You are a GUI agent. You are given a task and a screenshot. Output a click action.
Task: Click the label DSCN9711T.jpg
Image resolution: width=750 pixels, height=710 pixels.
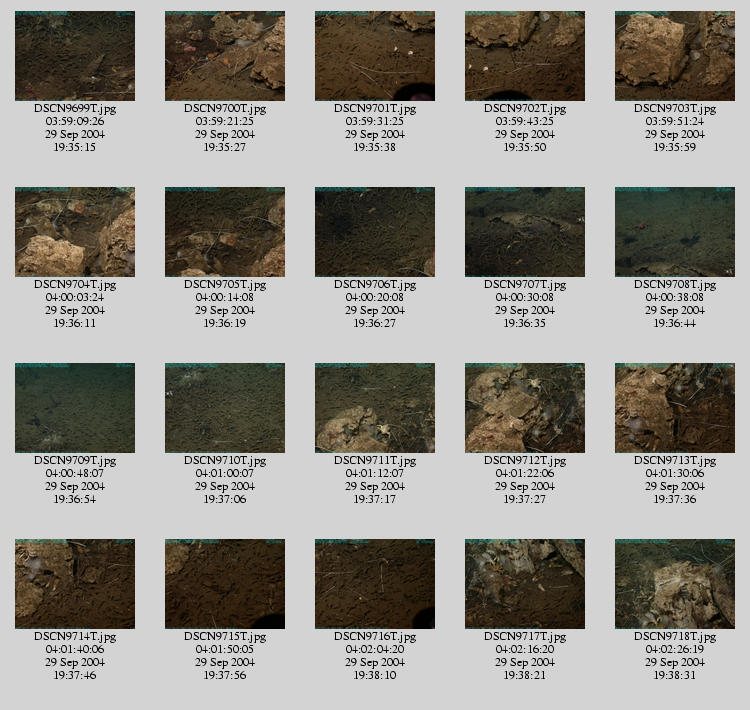375,461
